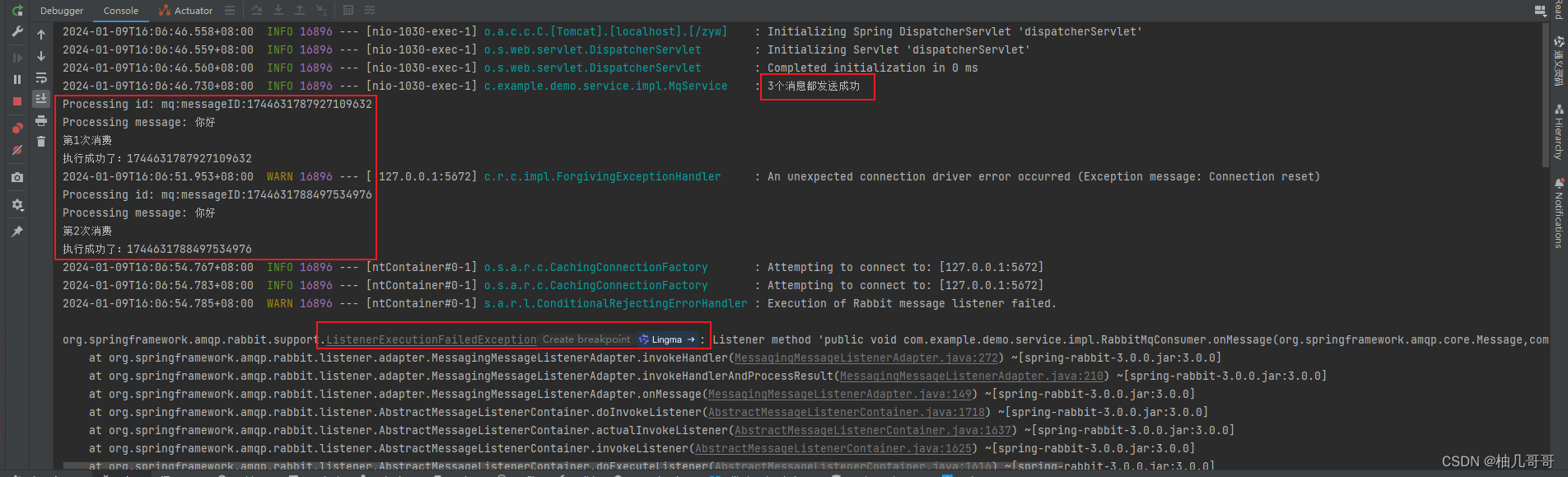Click 'Processing id: mq:messageID:1744631788497534976' line

(x=217, y=194)
